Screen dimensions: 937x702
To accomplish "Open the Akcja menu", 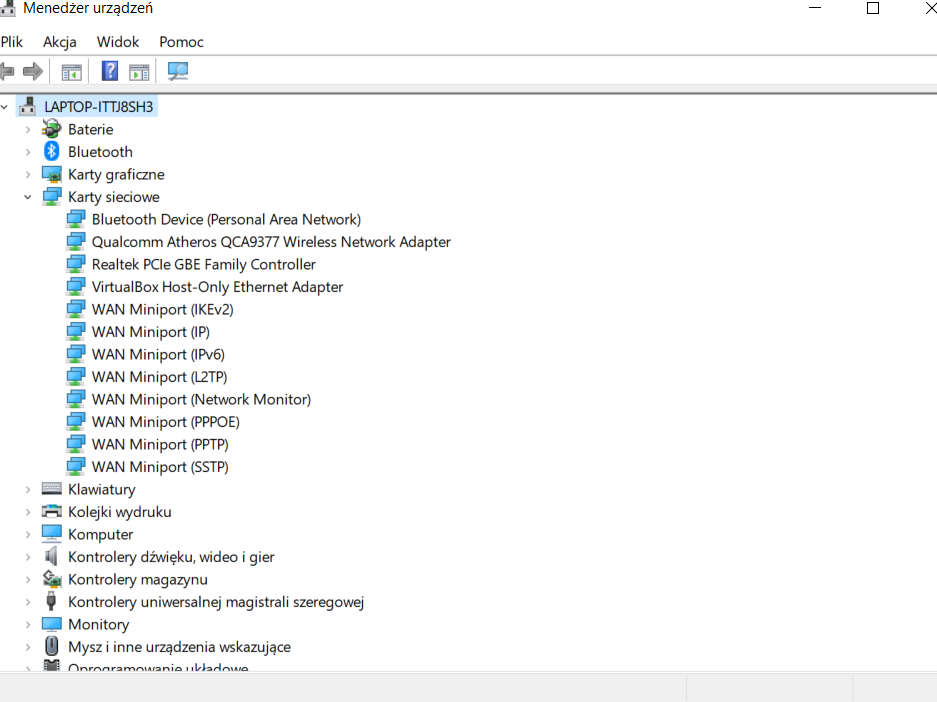I will click(60, 42).
